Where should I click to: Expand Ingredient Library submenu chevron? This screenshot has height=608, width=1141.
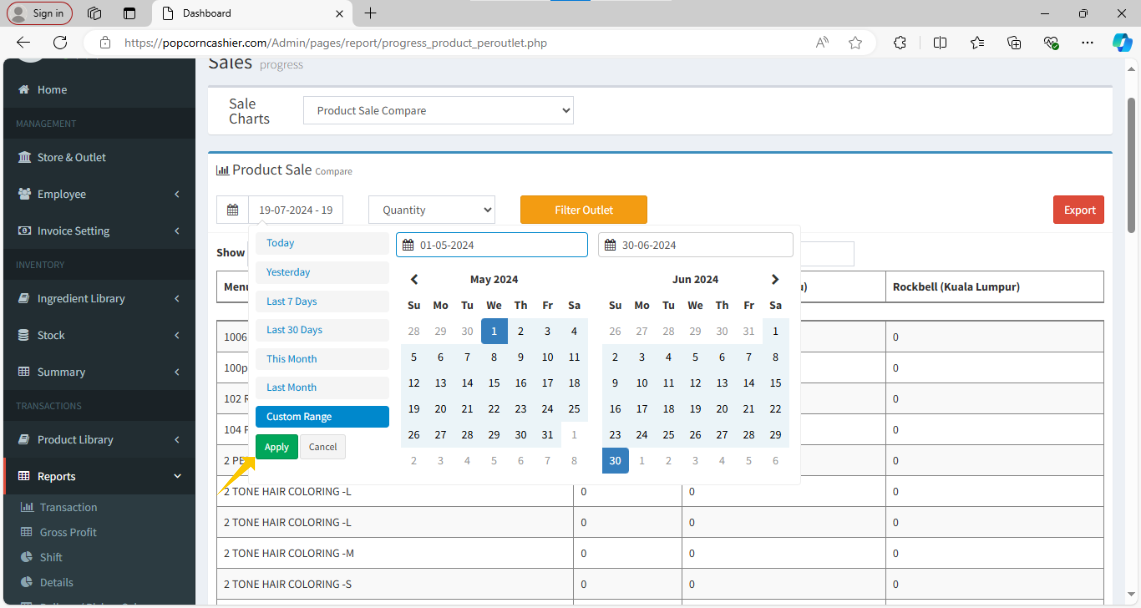point(177,298)
